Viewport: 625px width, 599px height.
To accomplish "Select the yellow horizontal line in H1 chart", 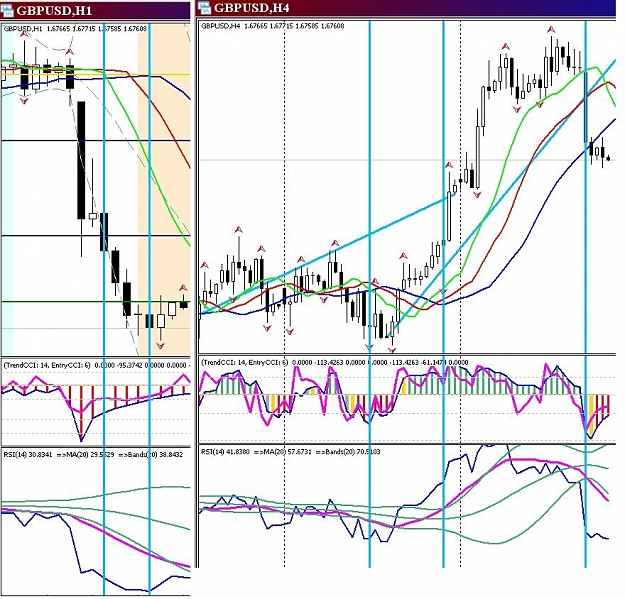I will pos(96,75).
